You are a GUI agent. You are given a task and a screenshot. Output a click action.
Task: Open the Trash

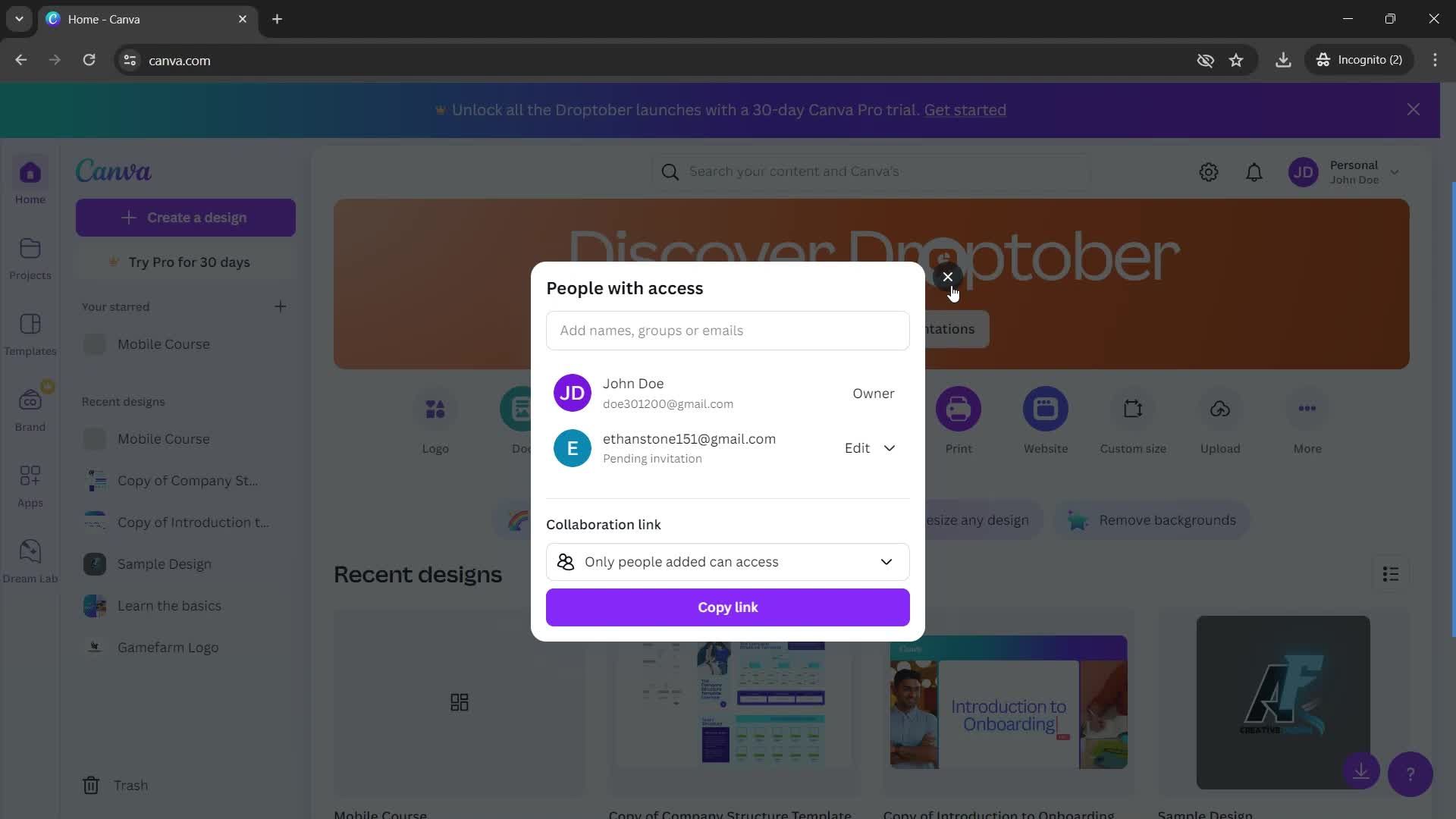click(115, 786)
